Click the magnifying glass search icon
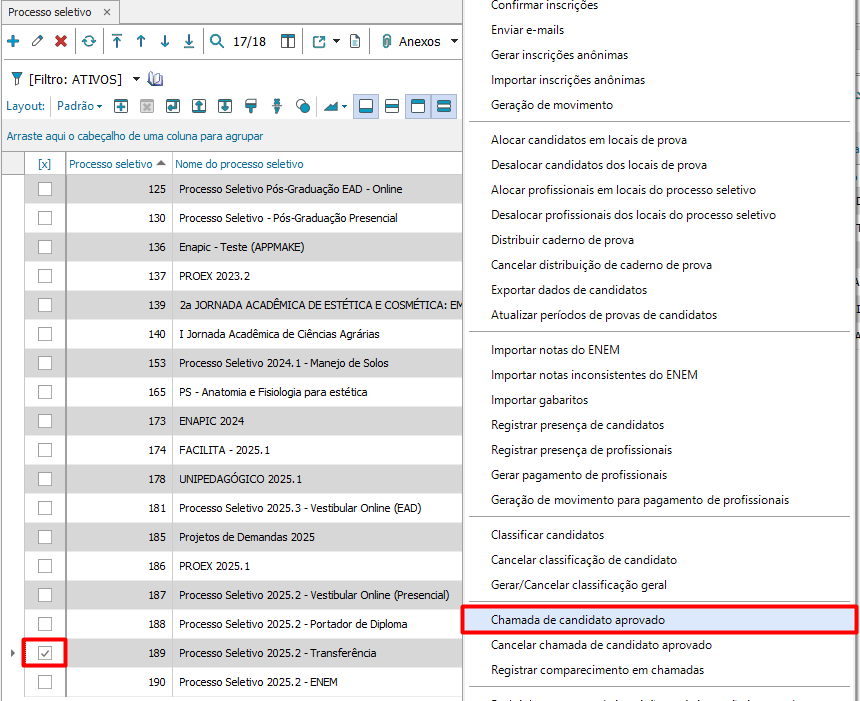 point(217,41)
